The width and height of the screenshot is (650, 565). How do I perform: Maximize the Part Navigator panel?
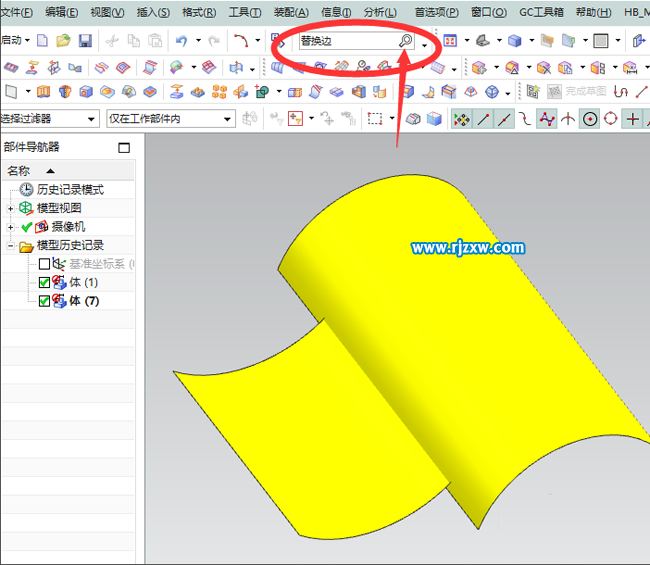click(124, 147)
